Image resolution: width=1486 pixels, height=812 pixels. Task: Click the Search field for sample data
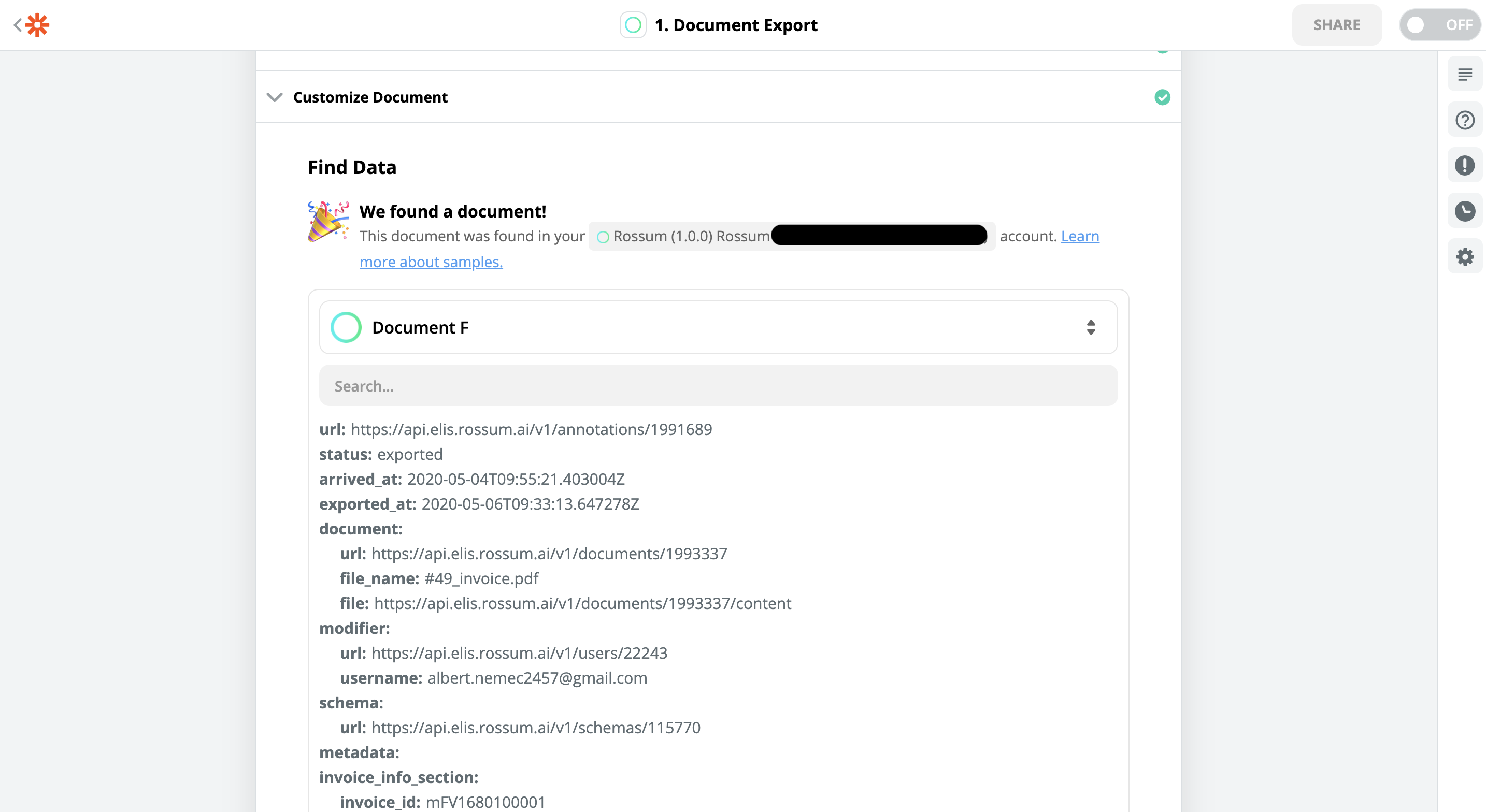click(x=718, y=385)
